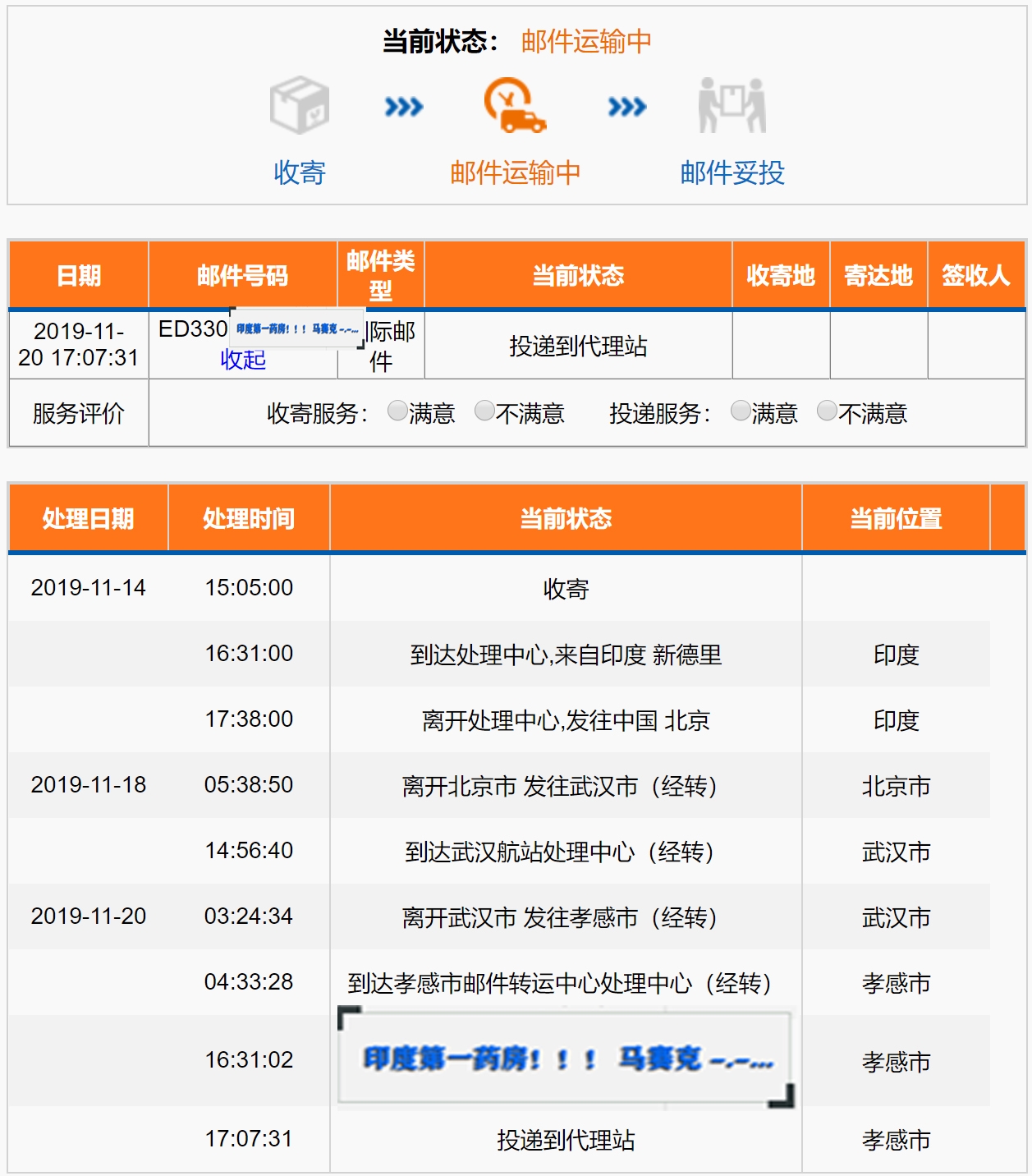Image resolution: width=1032 pixels, height=1176 pixels.
Task: Click the gray parcel handover icon above 邮件妥投
Action: tap(732, 105)
